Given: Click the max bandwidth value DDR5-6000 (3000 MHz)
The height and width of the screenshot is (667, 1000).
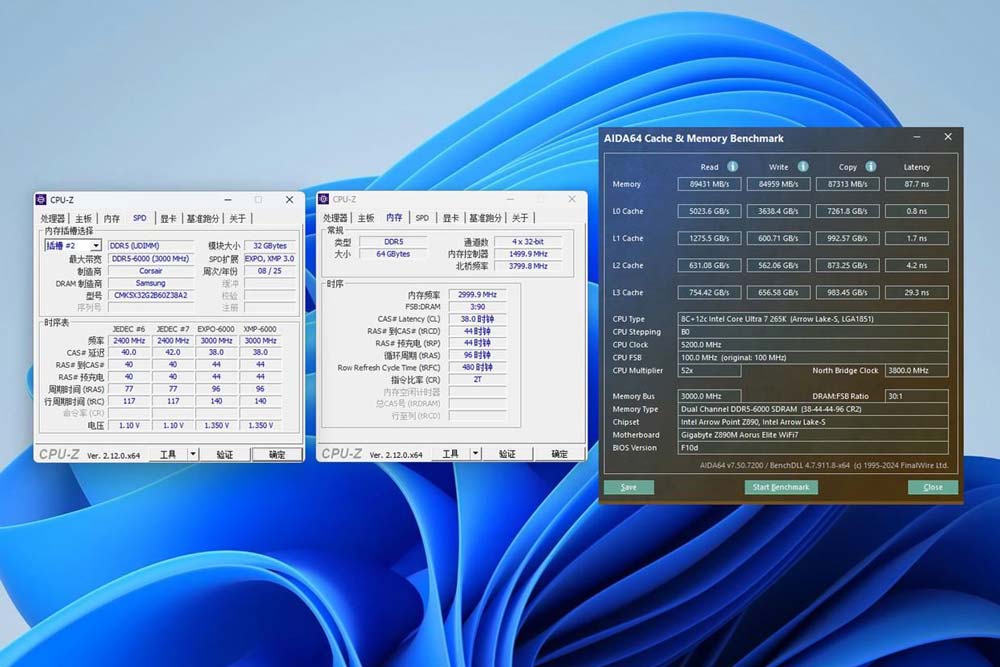Looking at the screenshot, I should tap(151, 259).
